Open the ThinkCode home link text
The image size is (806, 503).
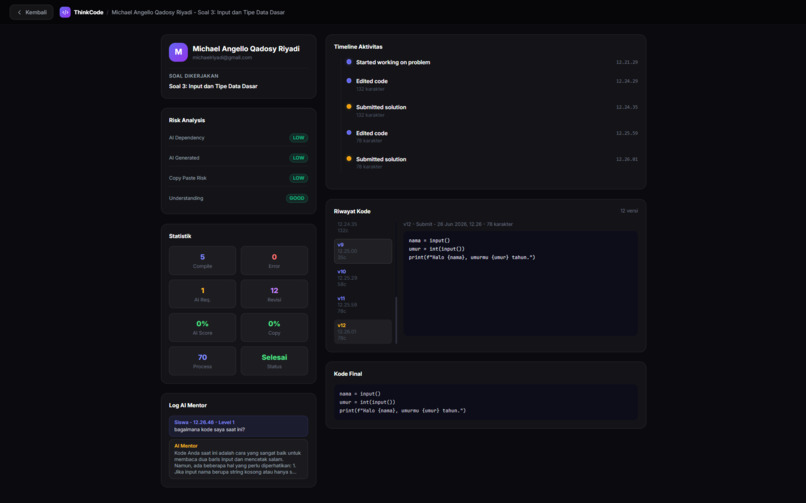88,12
